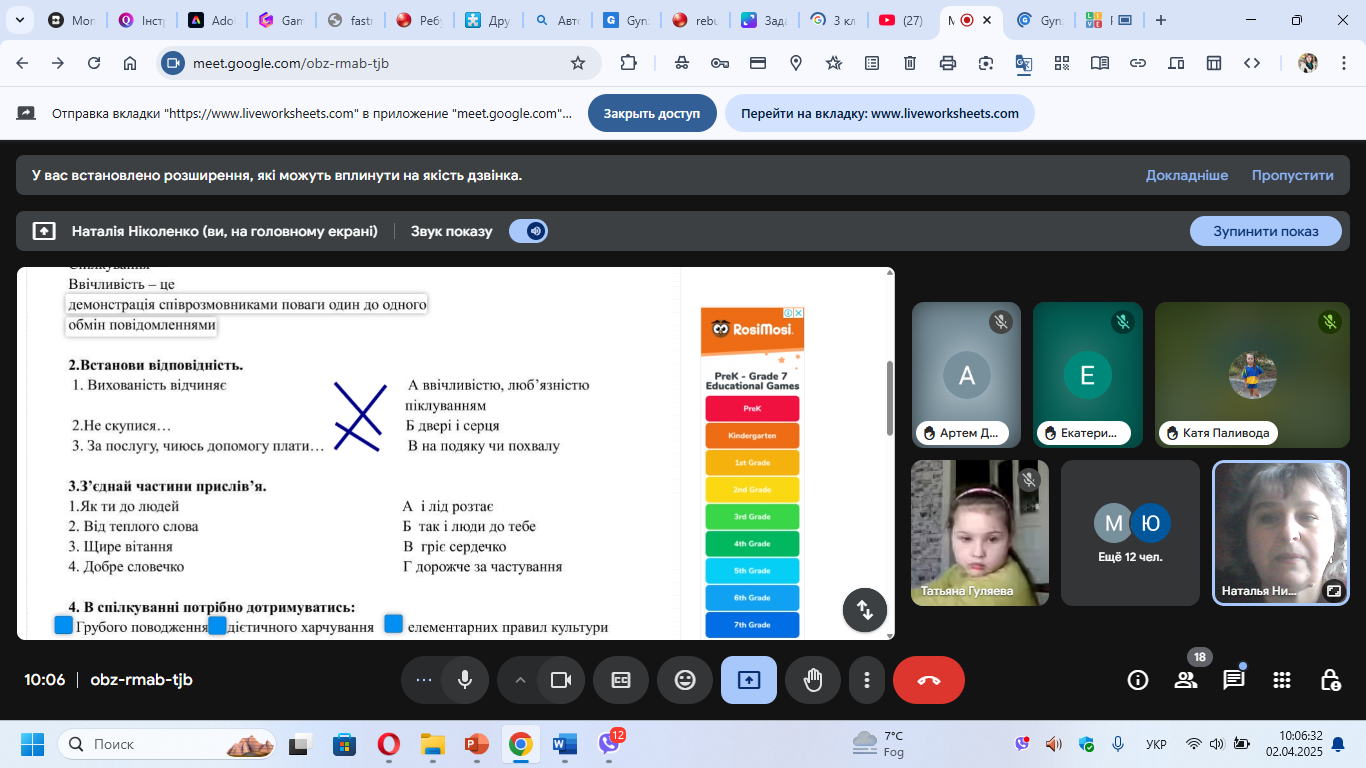Switch to the Авто browser tab
Viewport: 1366px width, 768px height.
[557, 20]
